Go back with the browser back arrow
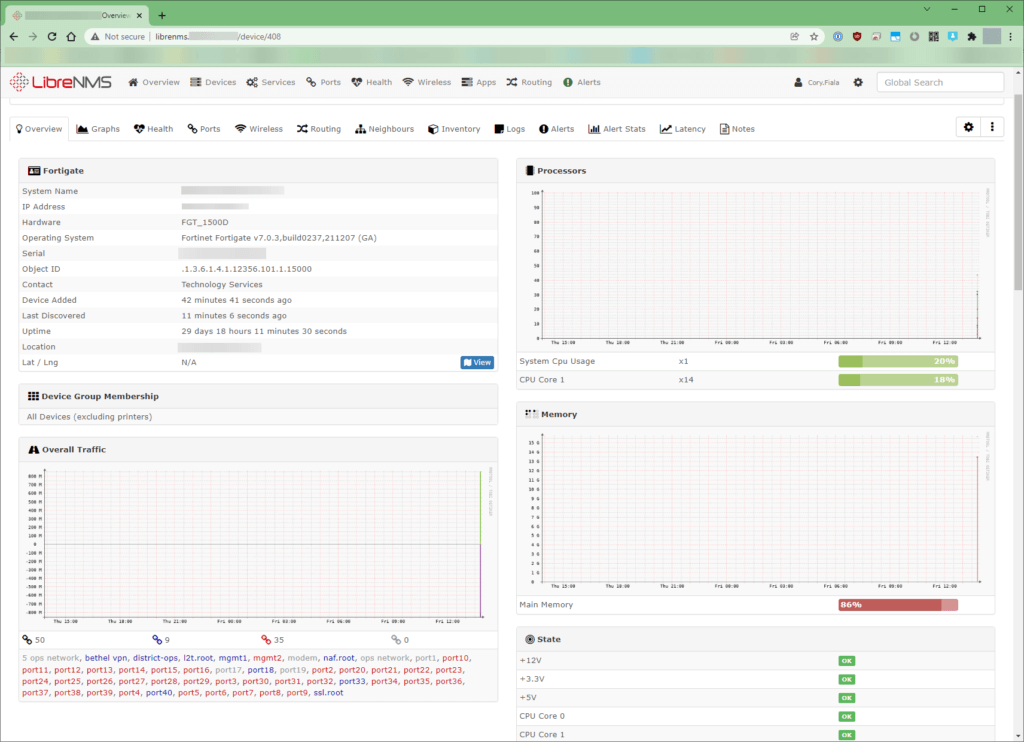The width and height of the screenshot is (1024, 742). (14, 37)
